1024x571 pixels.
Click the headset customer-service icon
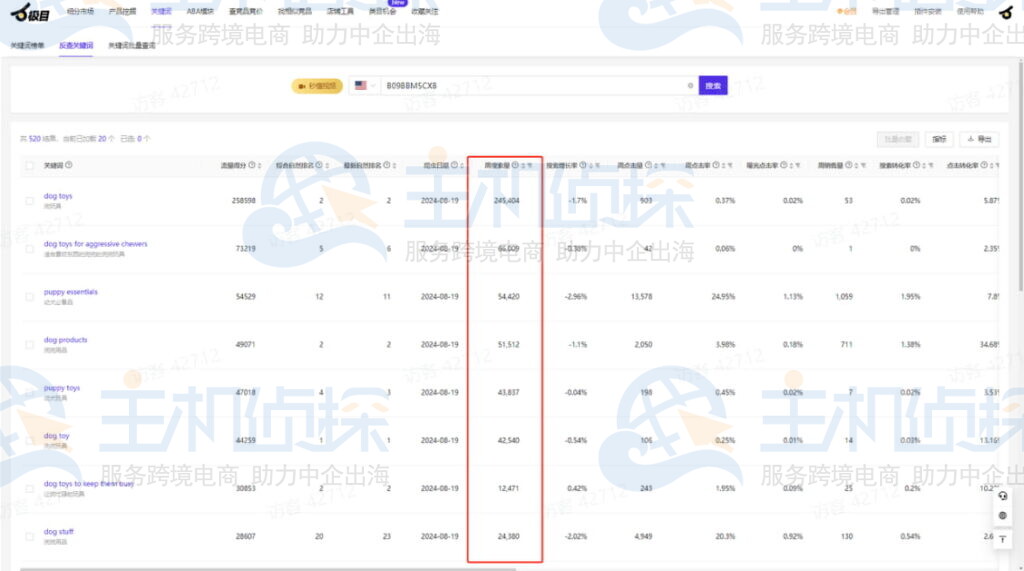pos(1003,496)
